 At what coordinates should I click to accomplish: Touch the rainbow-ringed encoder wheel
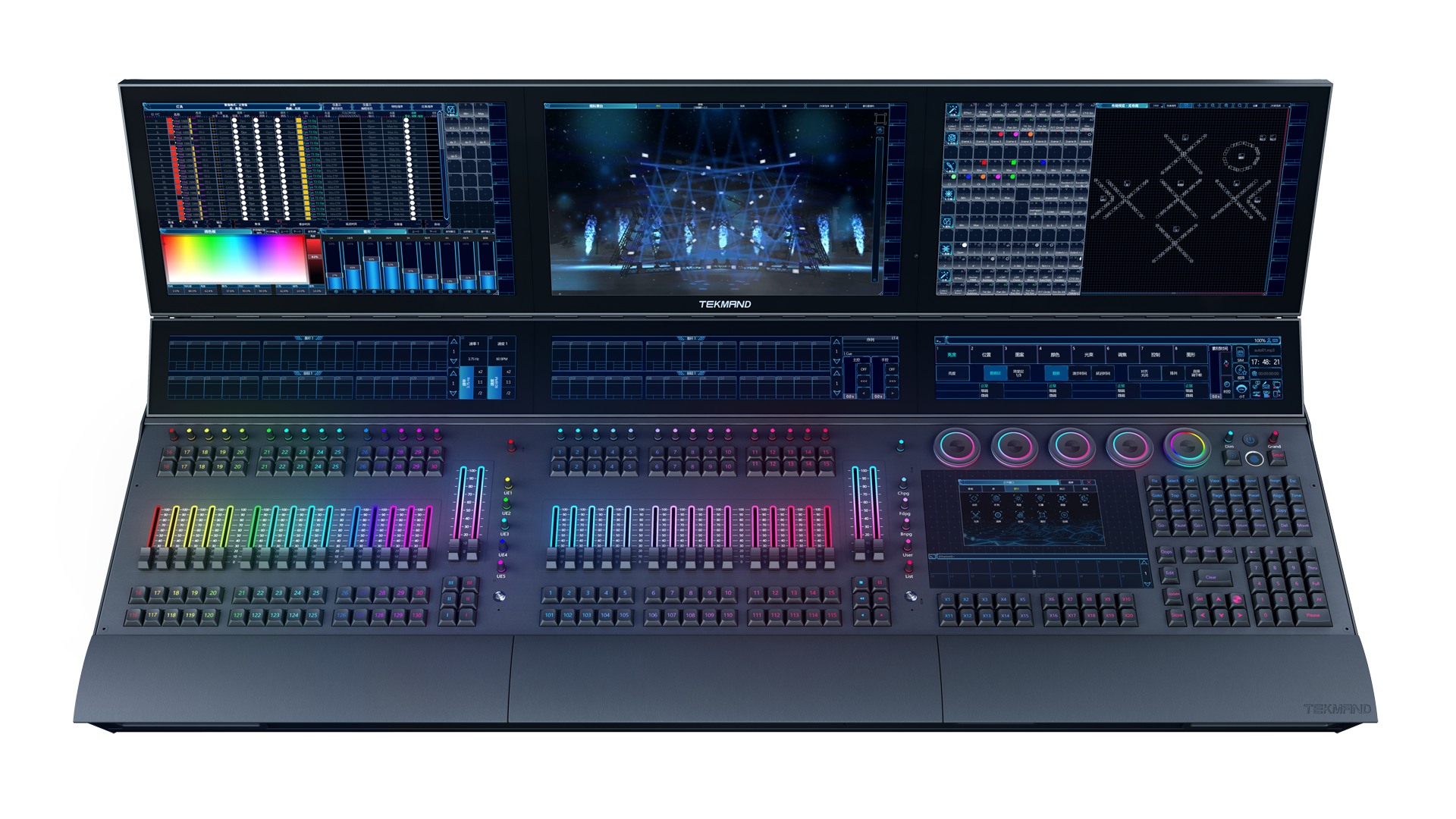1188,447
